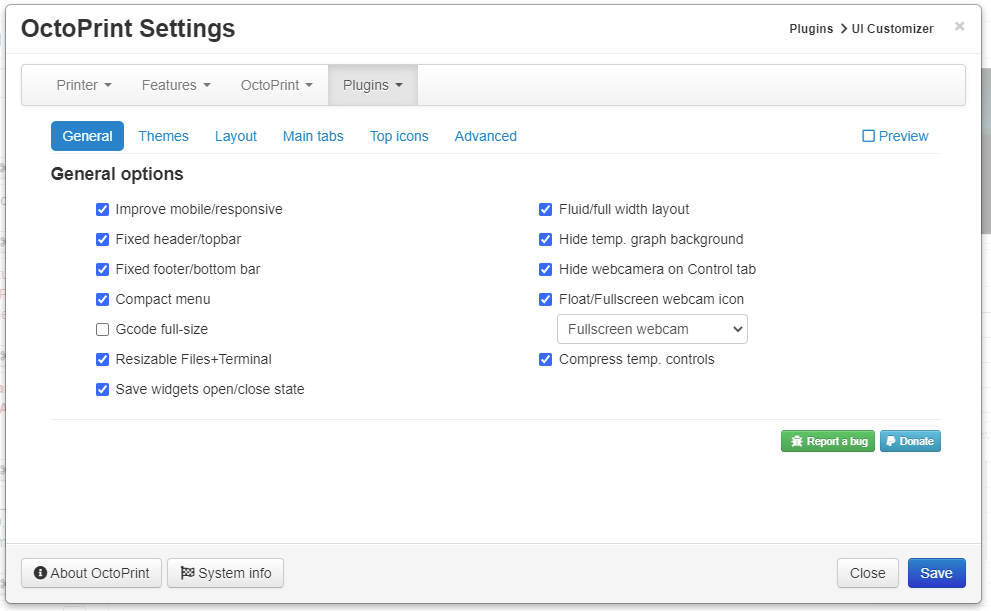Uncheck Fixed header/topbar option
The height and width of the screenshot is (611, 991).
[x=102, y=239]
